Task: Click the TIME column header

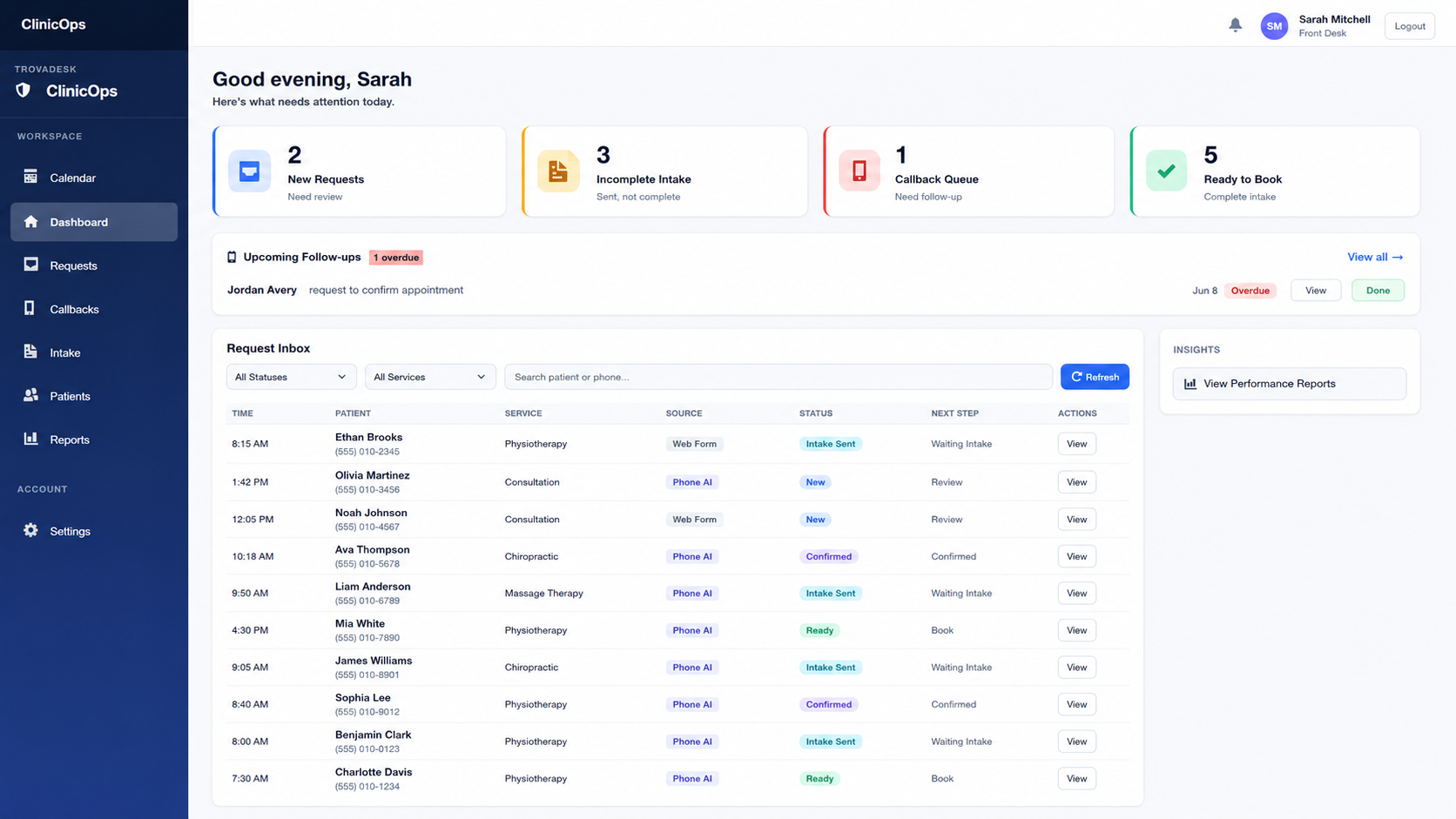Action: point(243,413)
